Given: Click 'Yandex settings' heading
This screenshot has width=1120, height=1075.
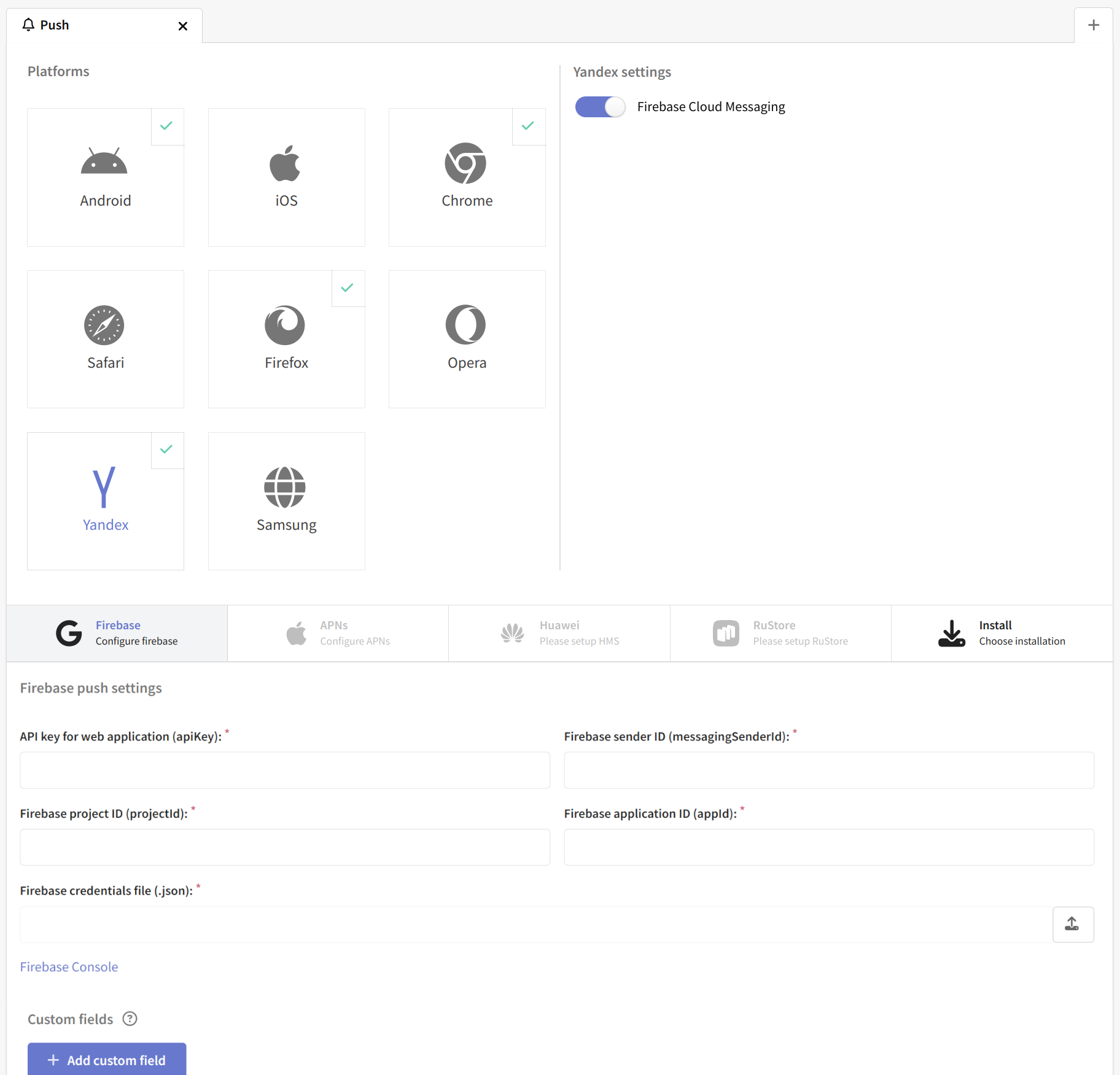Looking at the screenshot, I should [x=622, y=72].
